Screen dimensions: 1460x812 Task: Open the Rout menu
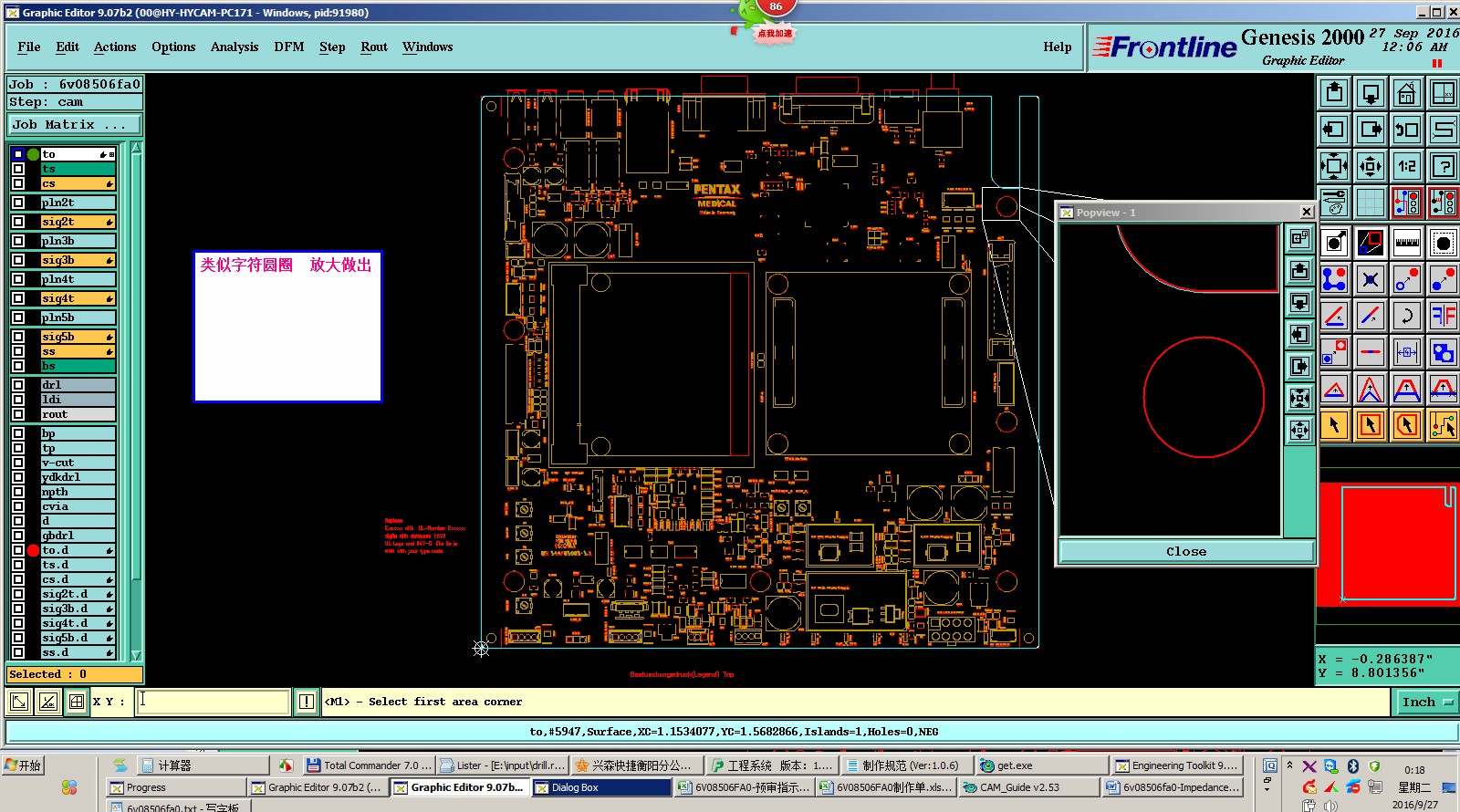pos(374,47)
